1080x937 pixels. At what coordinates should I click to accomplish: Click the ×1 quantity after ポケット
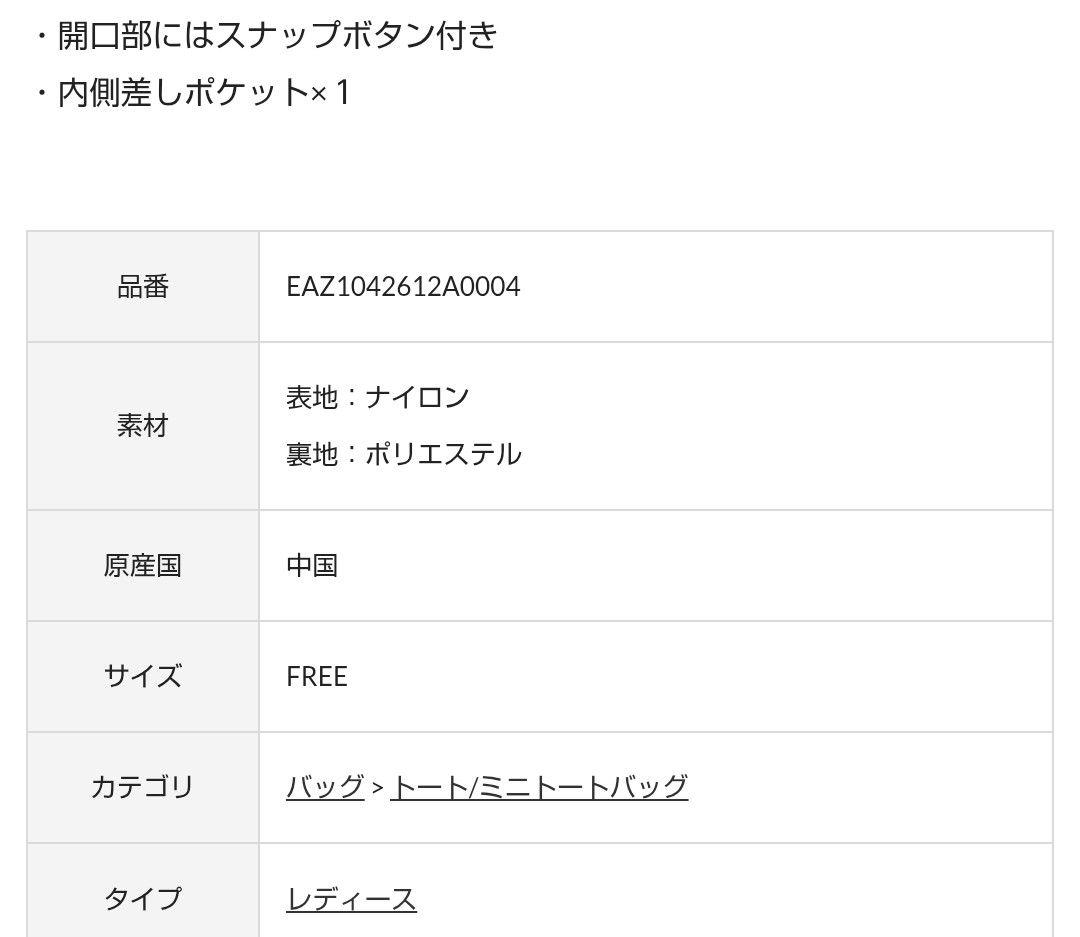click(x=331, y=93)
